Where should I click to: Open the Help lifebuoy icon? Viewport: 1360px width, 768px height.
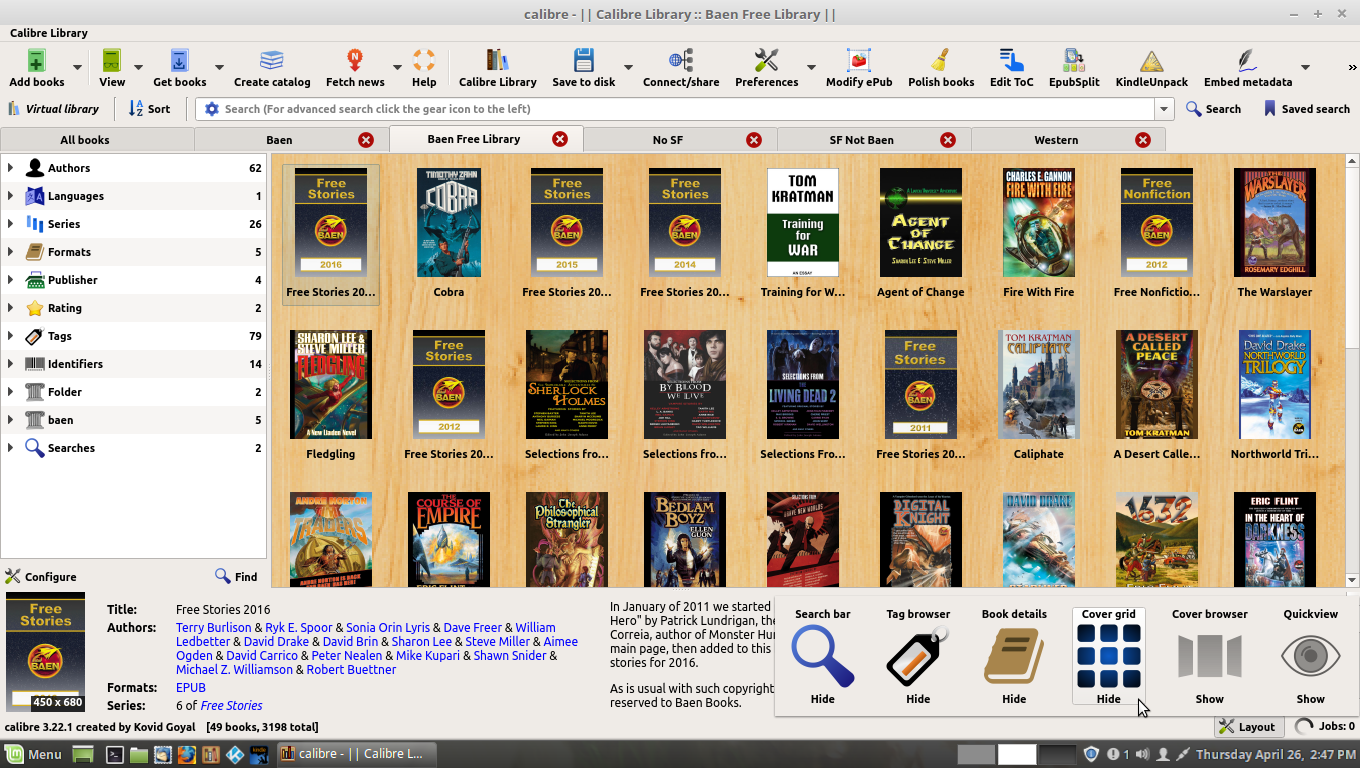[424, 60]
